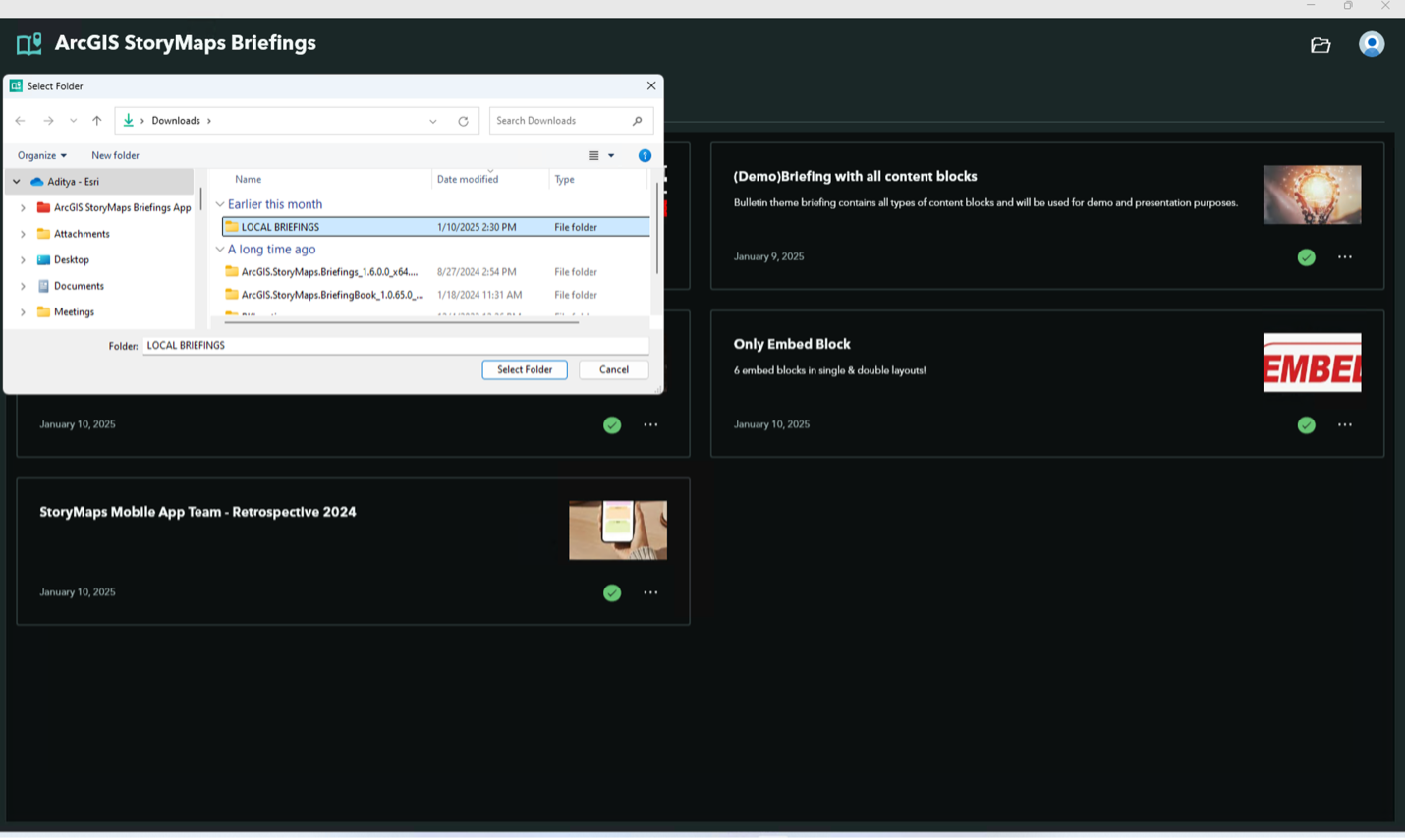Open the Only Embed Block briefing title
This screenshot has width=1405, height=840.
(792, 345)
